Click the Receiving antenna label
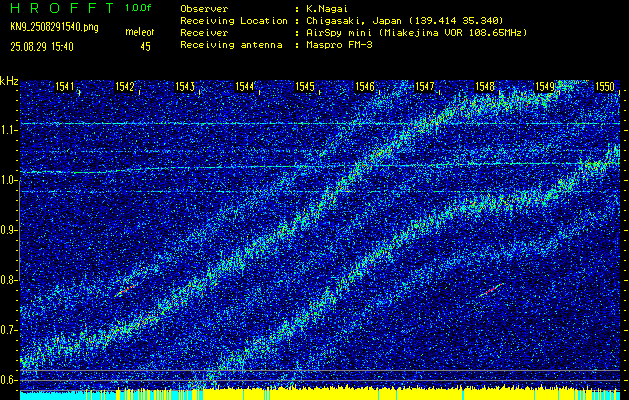The image size is (629, 400). [x=231, y=45]
